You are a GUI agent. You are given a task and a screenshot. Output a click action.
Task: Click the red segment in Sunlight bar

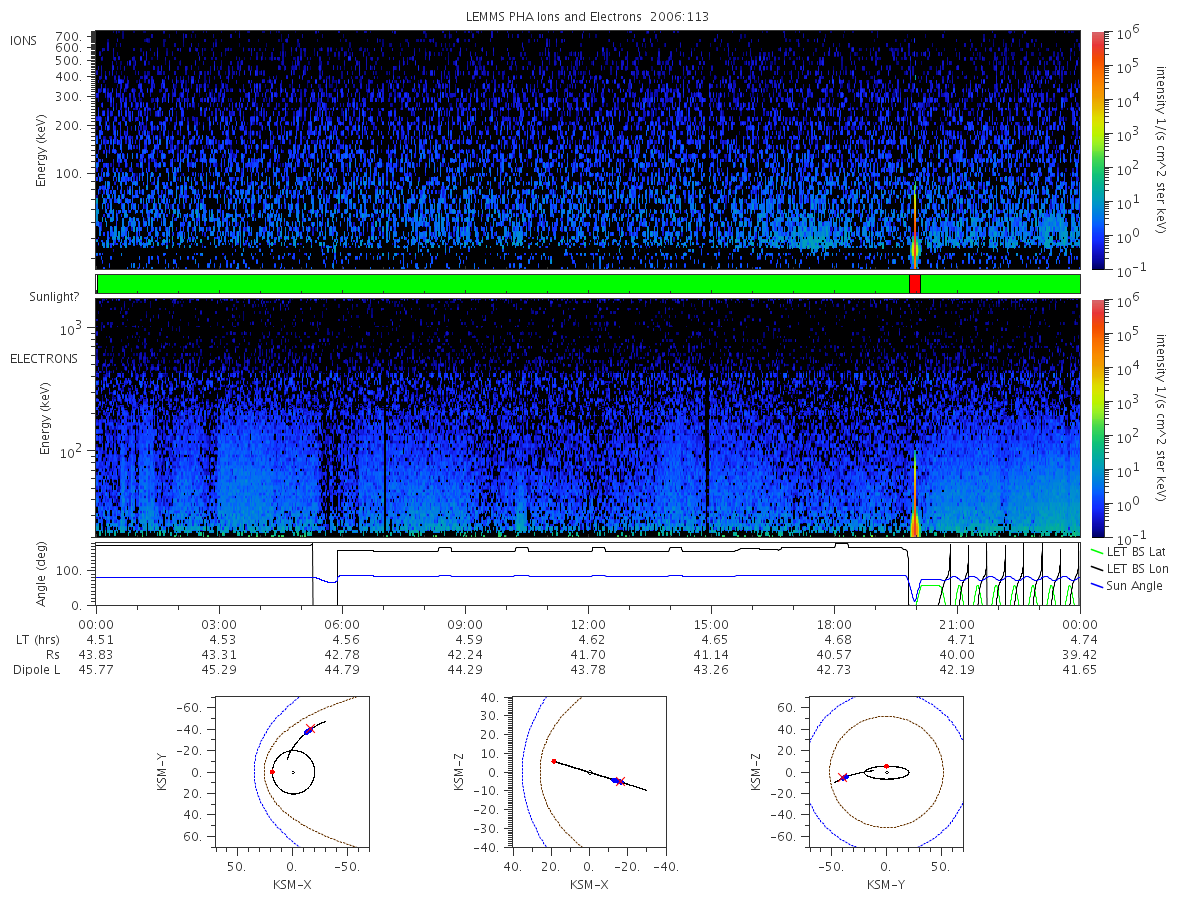(914, 284)
